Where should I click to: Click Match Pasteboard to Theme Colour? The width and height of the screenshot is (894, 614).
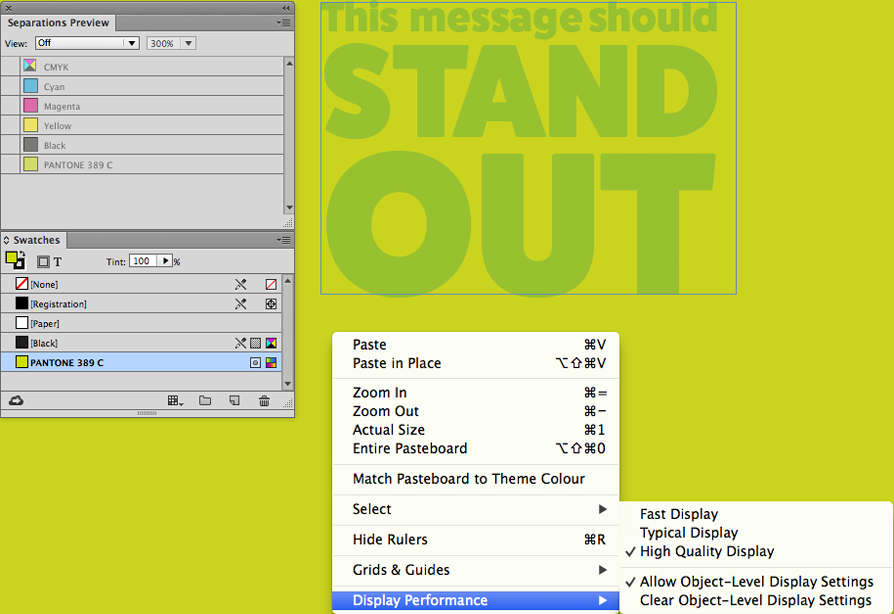coord(468,479)
